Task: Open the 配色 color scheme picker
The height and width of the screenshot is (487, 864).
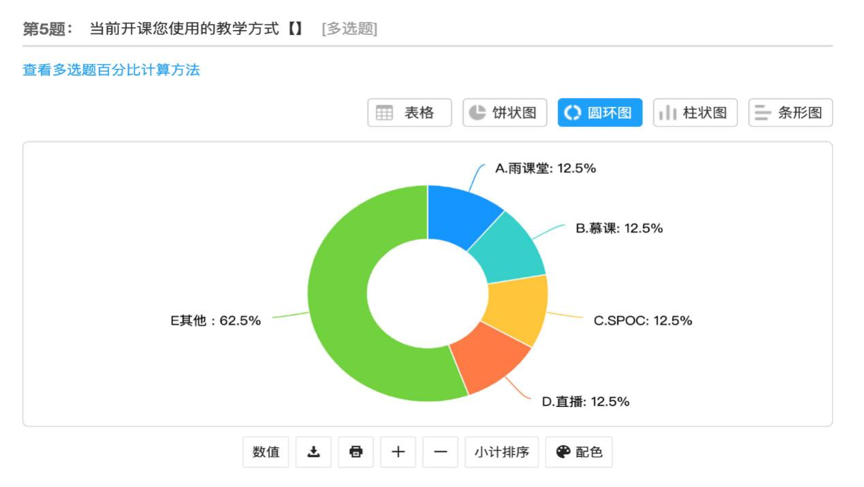Action: [579, 452]
